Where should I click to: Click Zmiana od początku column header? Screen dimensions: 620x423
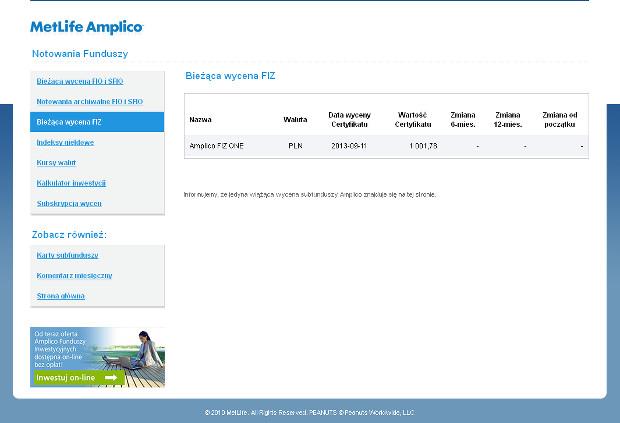560,119
